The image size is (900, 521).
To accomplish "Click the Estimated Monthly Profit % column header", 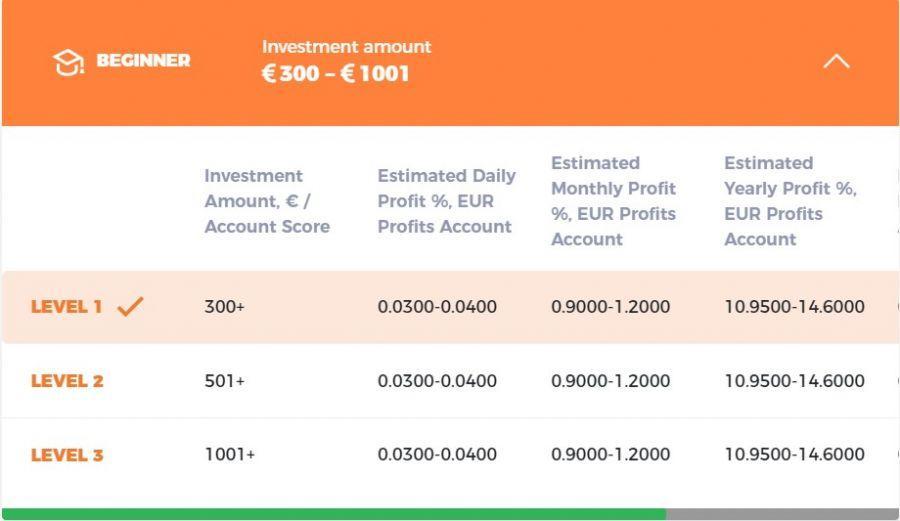I will coord(613,201).
